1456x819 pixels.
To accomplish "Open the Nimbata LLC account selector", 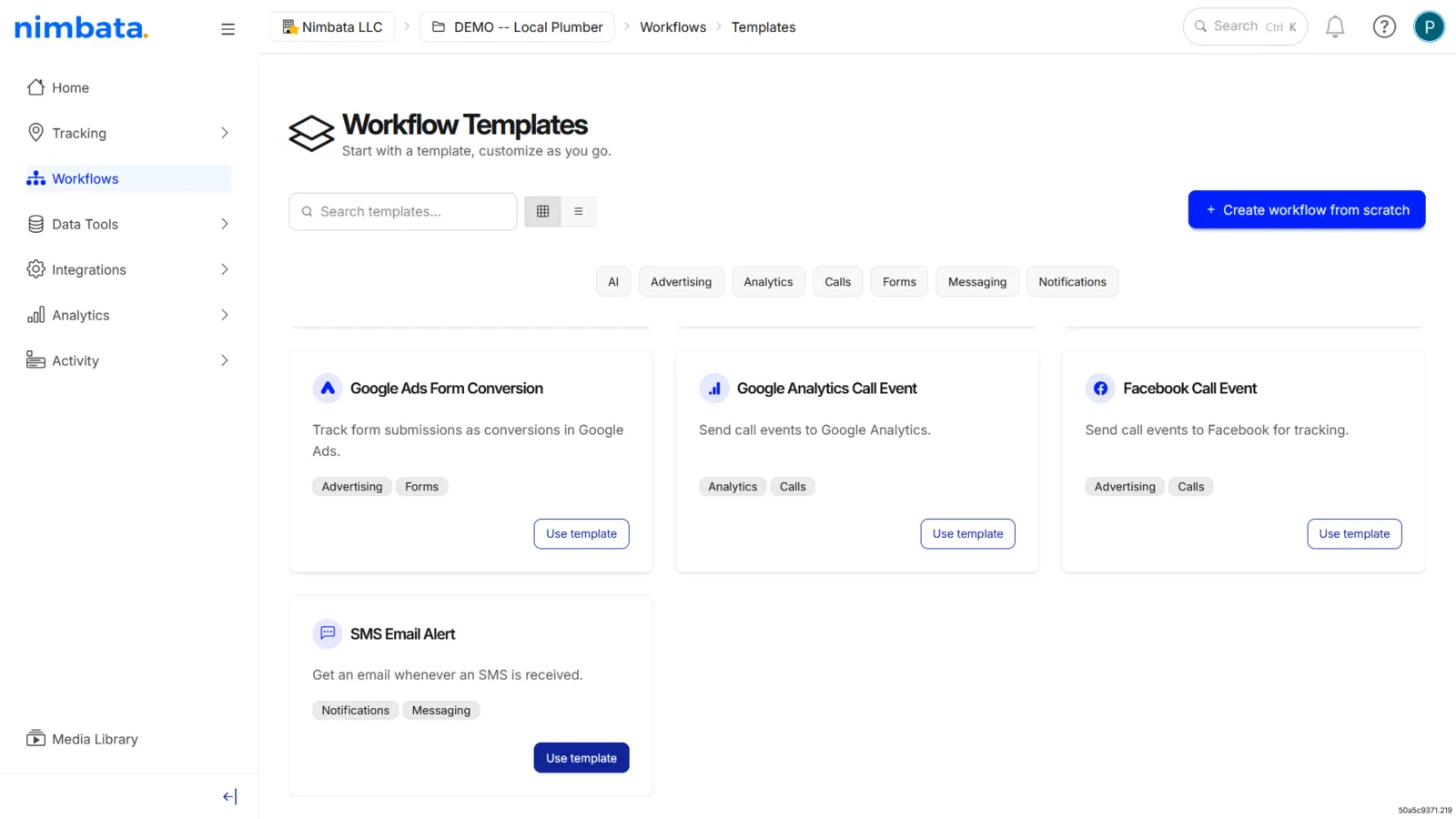I will [332, 27].
